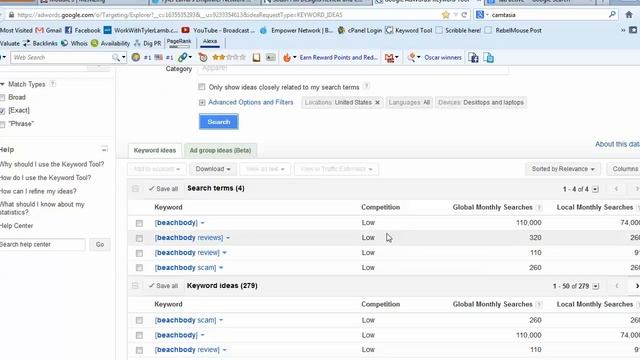Open the Facebook bookmark
The width and height of the screenshot is (640, 360).
(82, 30)
